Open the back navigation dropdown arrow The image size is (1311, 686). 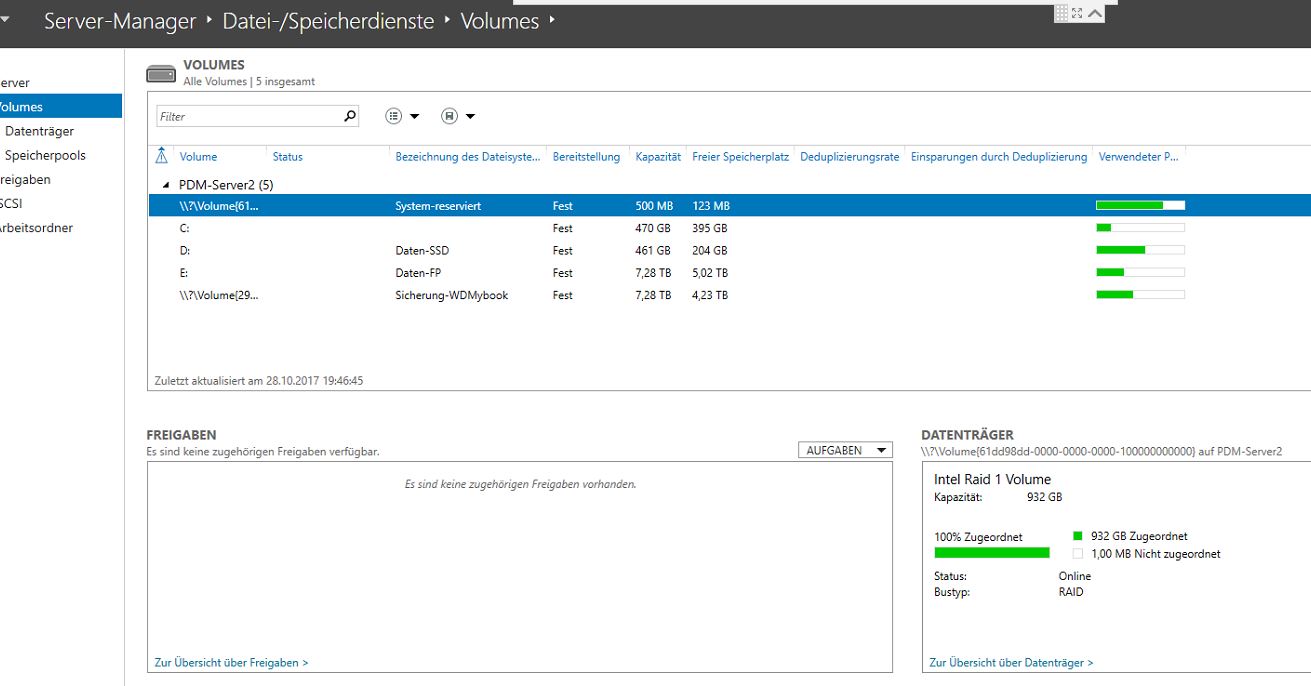tap(4, 21)
